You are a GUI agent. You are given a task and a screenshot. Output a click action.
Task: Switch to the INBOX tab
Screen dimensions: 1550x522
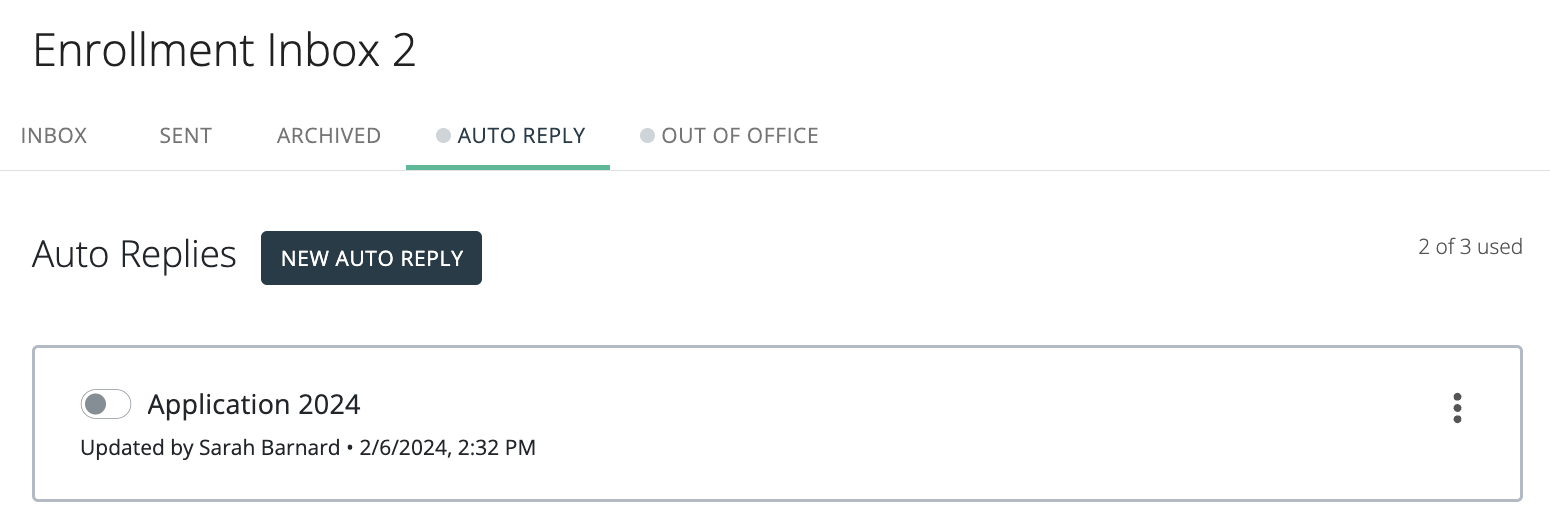[54, 136]
